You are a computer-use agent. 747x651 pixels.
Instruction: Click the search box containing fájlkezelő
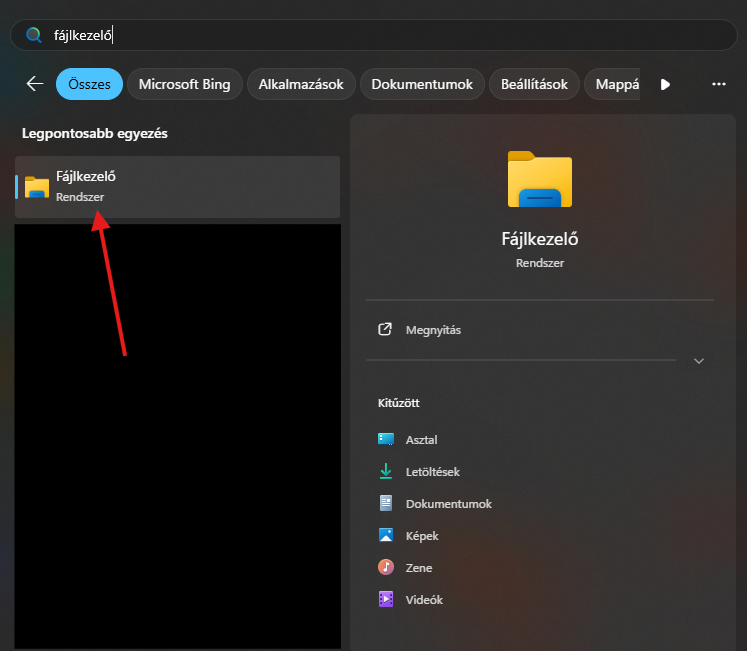(x=380, y=35)
